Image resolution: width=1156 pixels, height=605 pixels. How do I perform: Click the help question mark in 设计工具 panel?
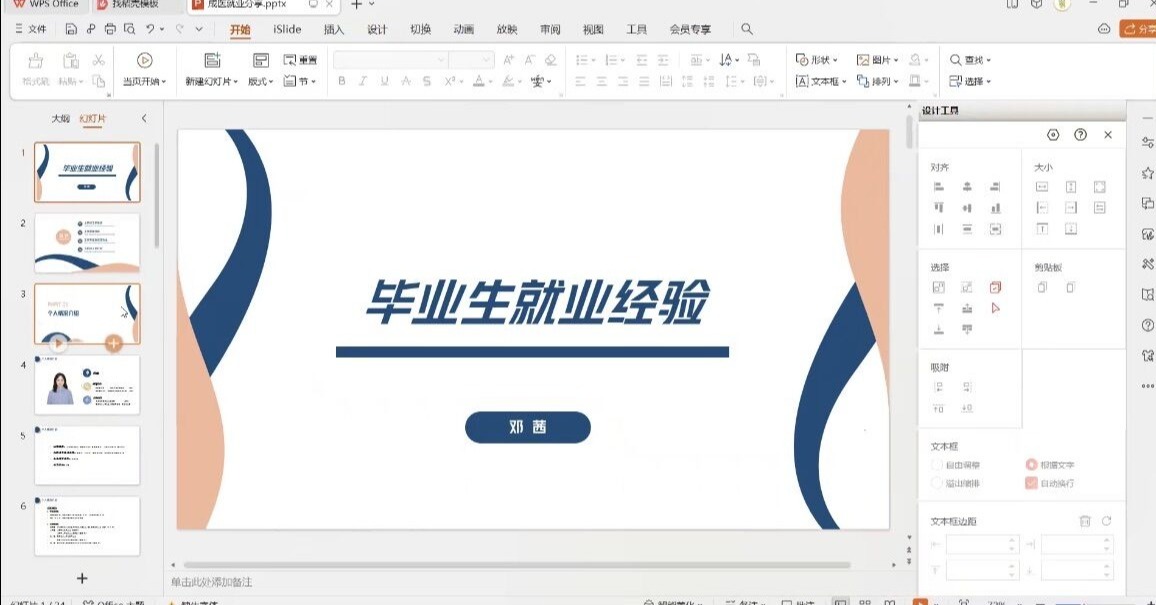pos(1080,135)
